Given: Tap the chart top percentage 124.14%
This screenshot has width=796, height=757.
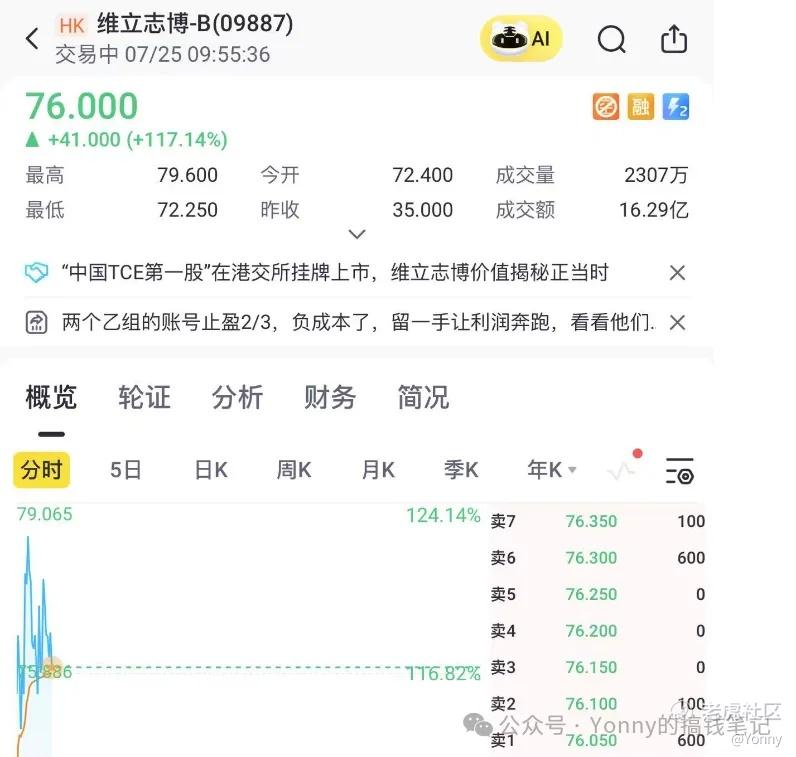Looking at the screenshot, I should click(x=443, y=515).
